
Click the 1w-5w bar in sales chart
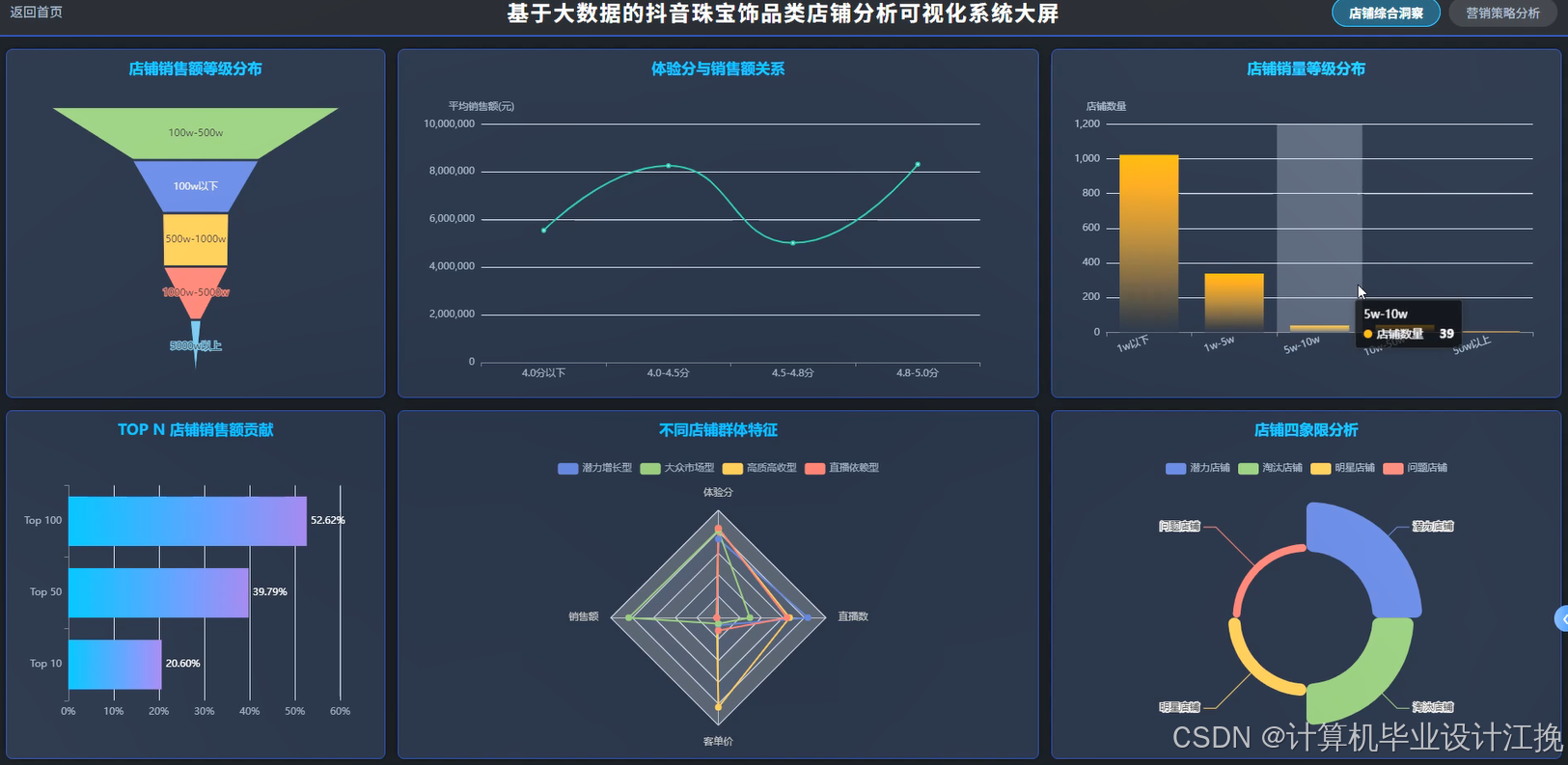[1234, 303]
